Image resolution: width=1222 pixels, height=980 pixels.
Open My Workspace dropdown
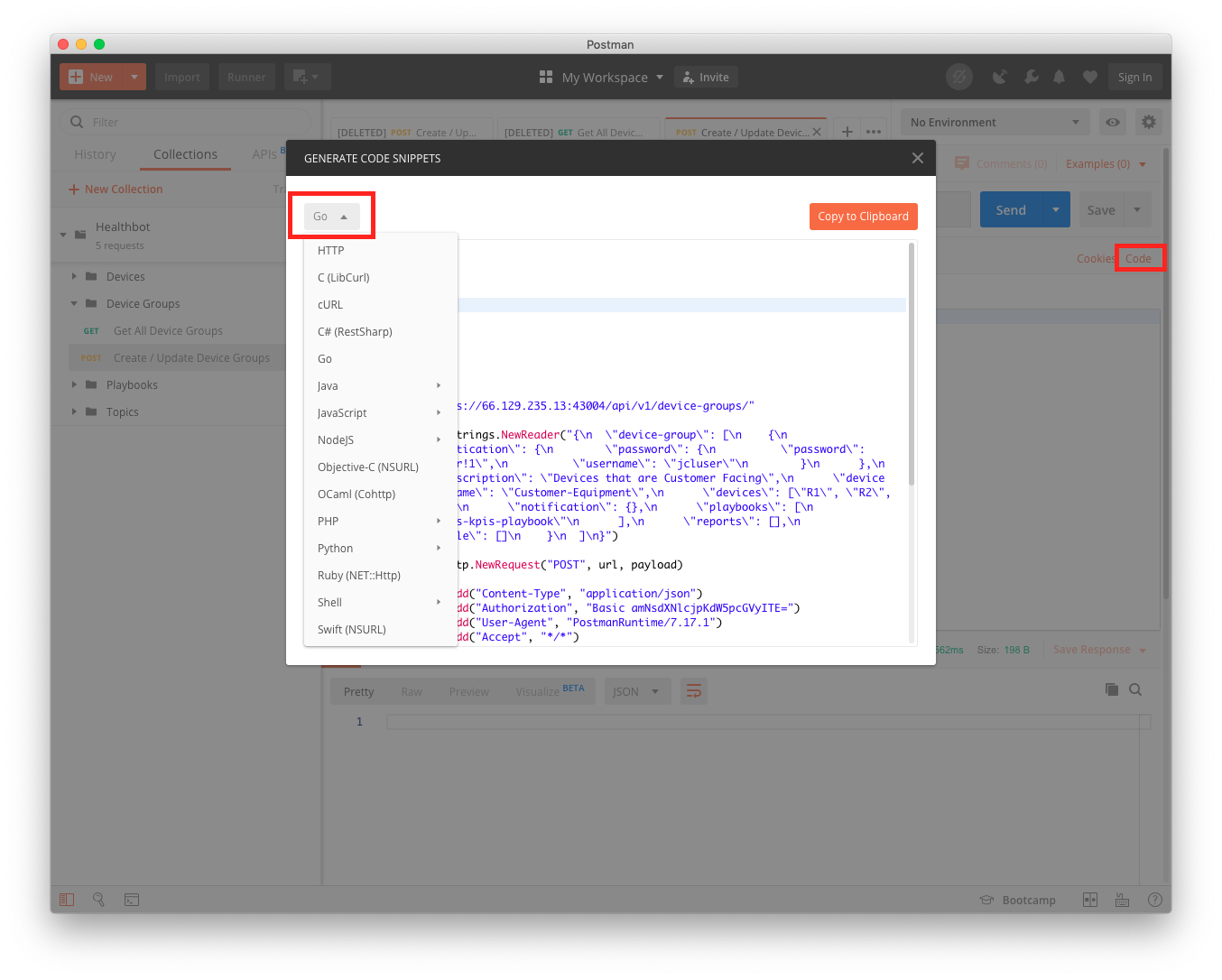tap(601, 78)
